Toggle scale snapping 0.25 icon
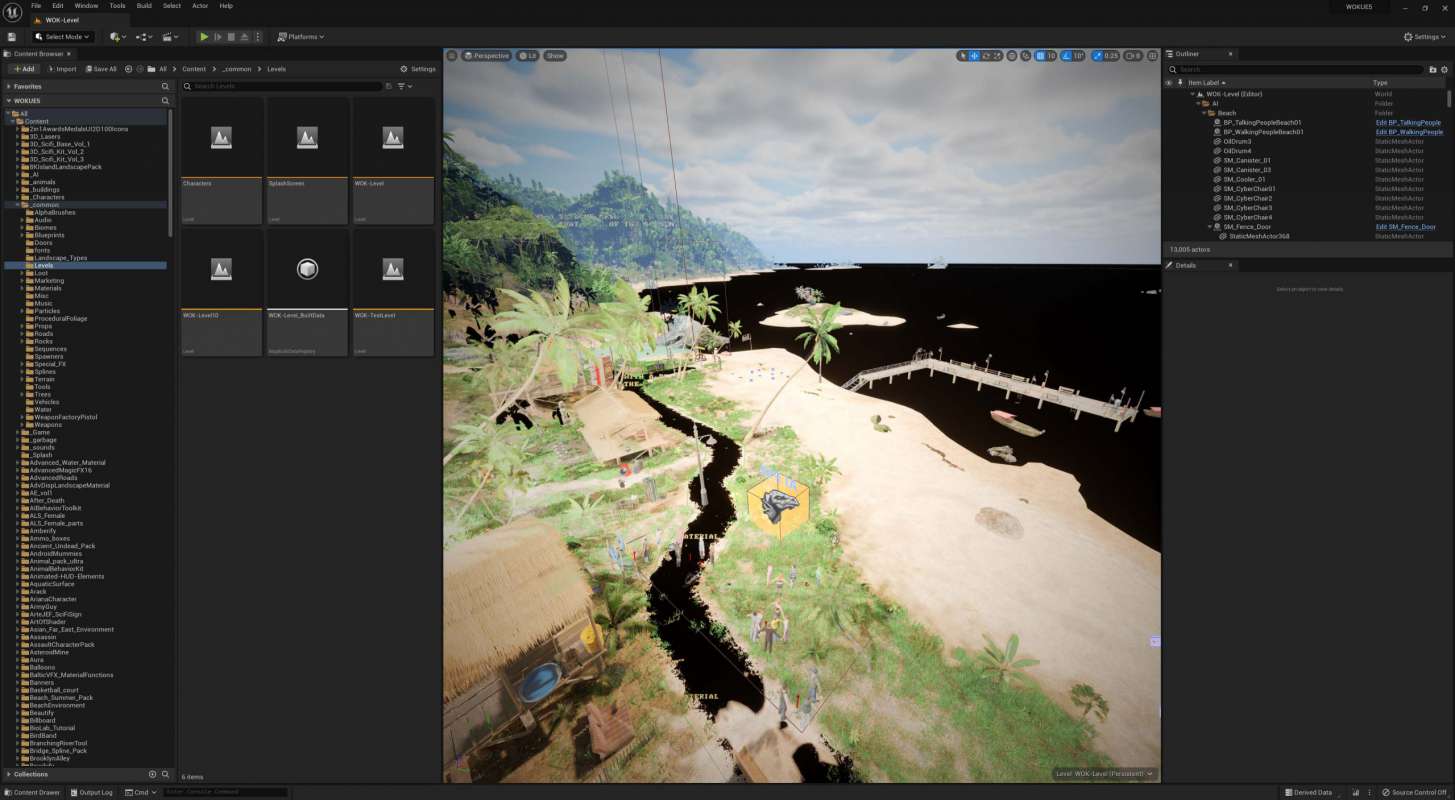The width and height of the screenshot is (1455, 800). 1099,56
